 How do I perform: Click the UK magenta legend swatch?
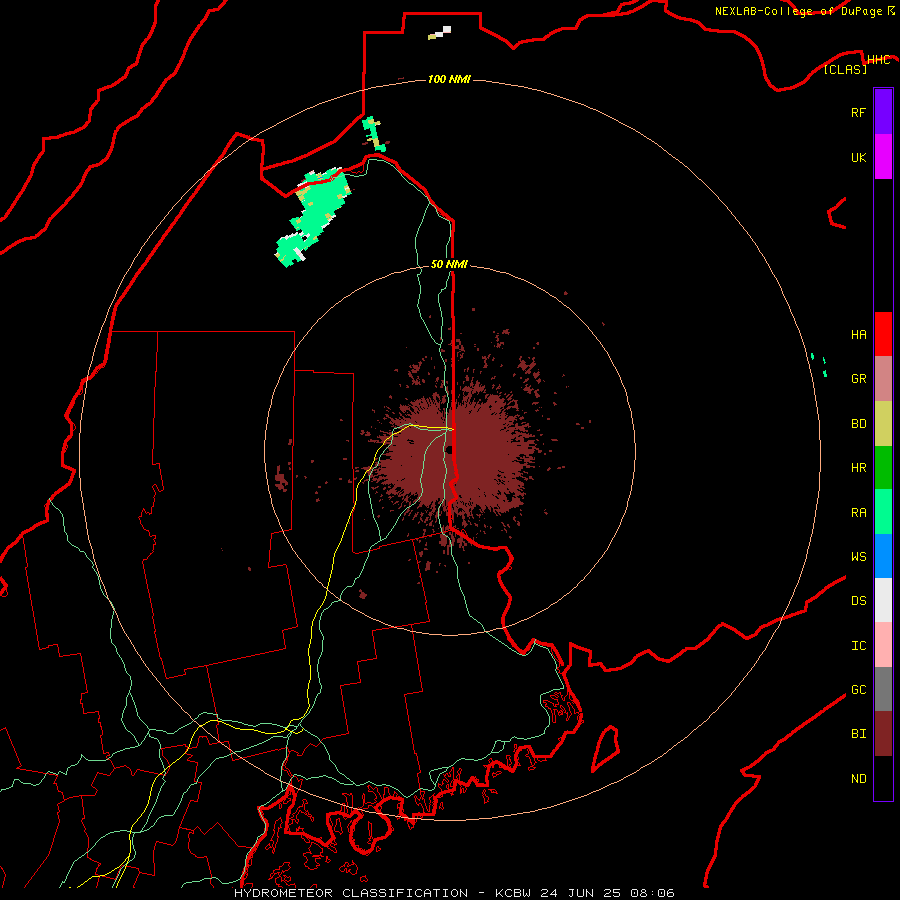click(883, 157)
